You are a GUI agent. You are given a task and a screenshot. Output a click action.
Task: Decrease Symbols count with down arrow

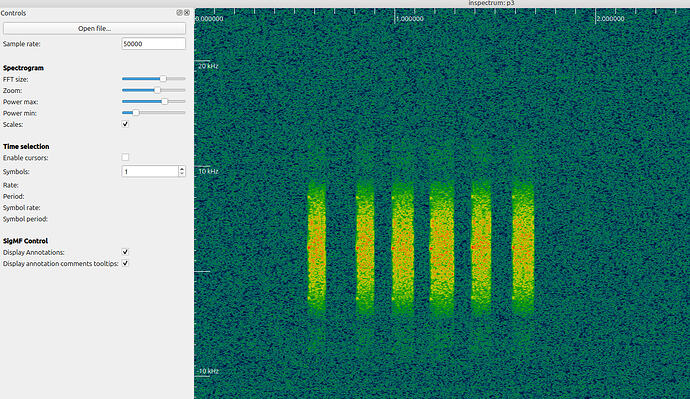pos(182,174)
